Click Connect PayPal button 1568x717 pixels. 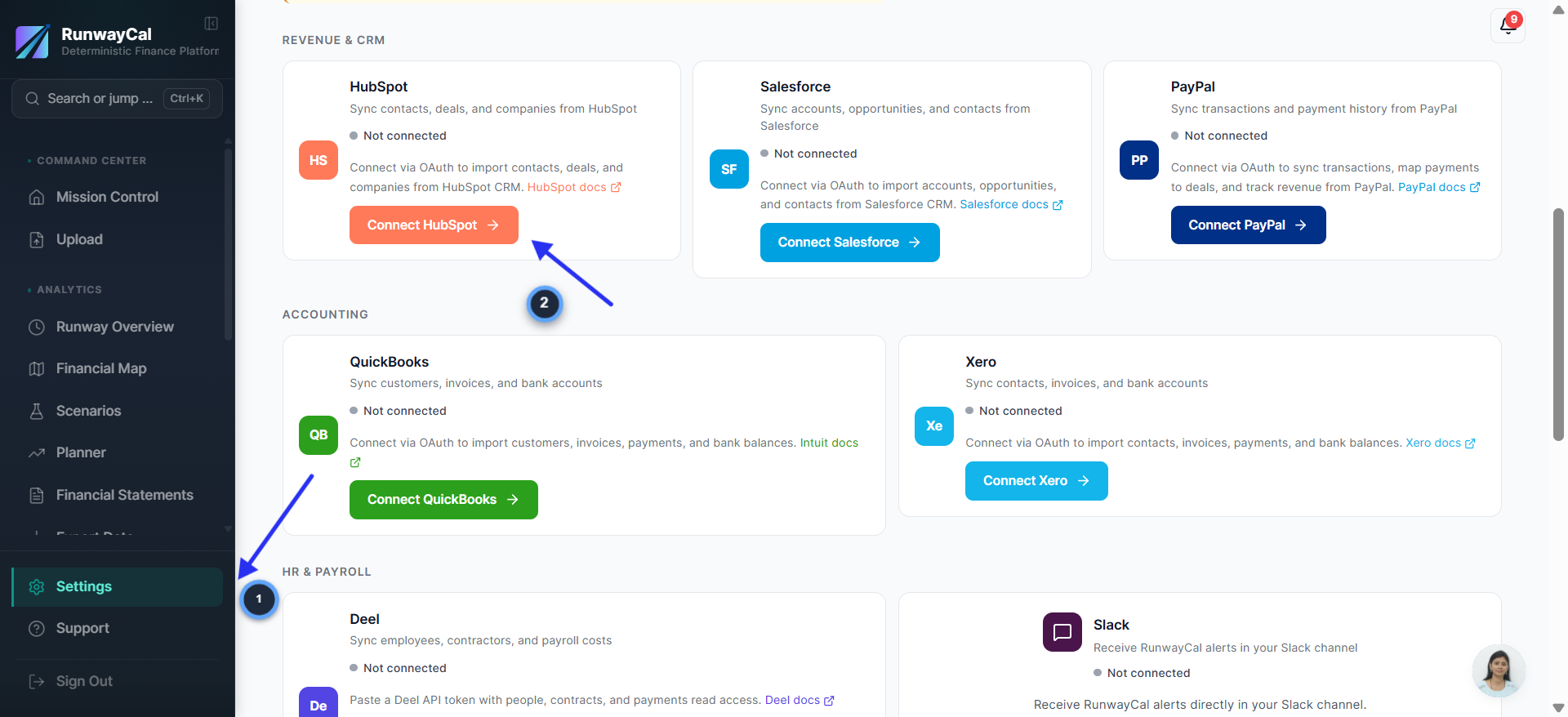[x=1248, y=225]
